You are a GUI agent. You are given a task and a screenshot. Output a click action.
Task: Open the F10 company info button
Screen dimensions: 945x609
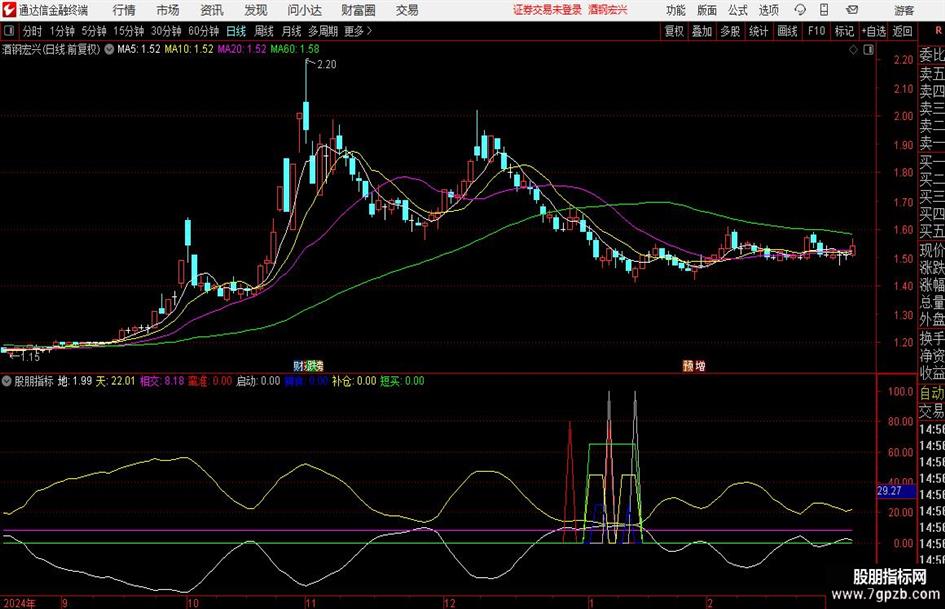(817, 31)
